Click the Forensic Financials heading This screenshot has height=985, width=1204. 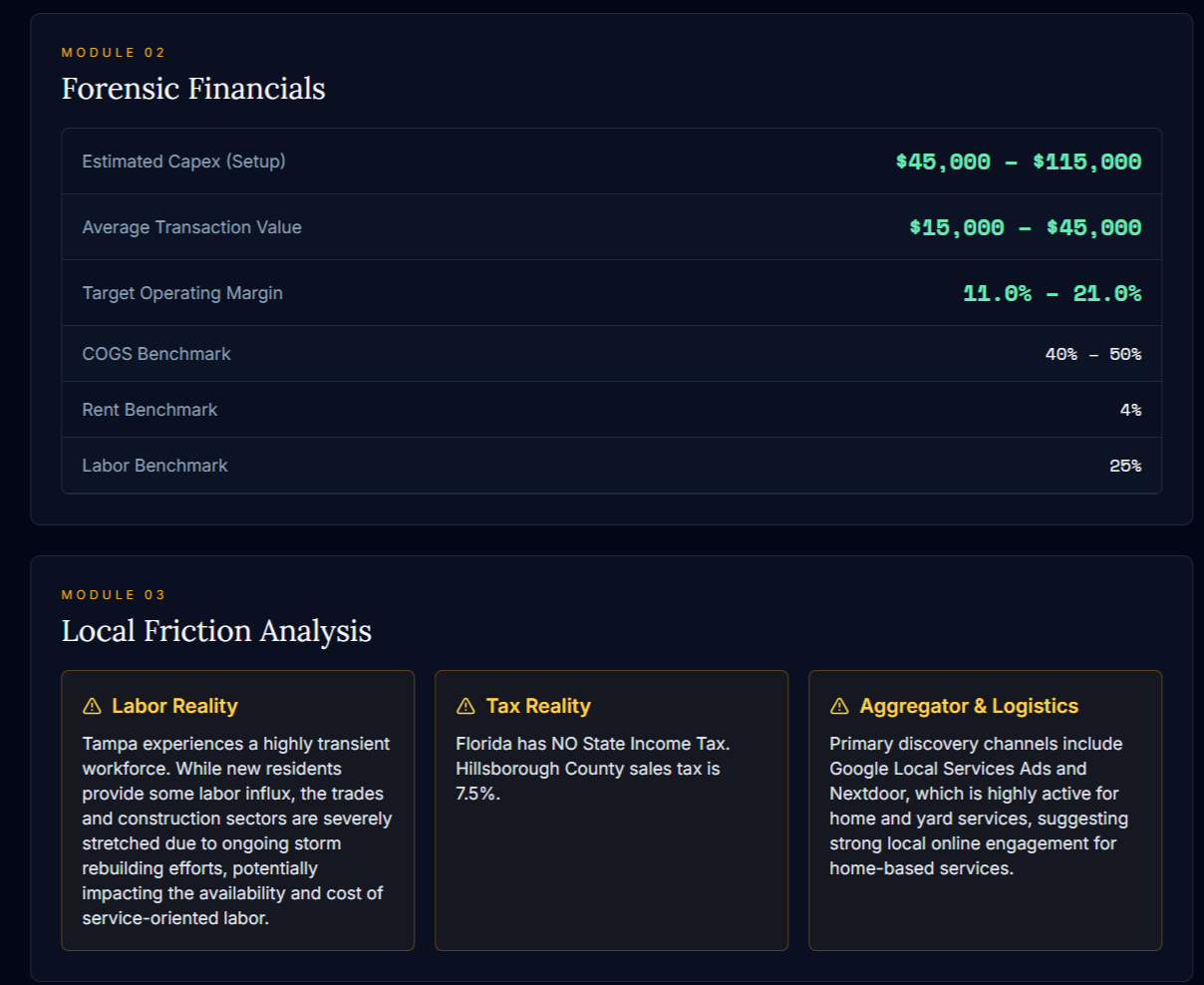pos(193,89)
